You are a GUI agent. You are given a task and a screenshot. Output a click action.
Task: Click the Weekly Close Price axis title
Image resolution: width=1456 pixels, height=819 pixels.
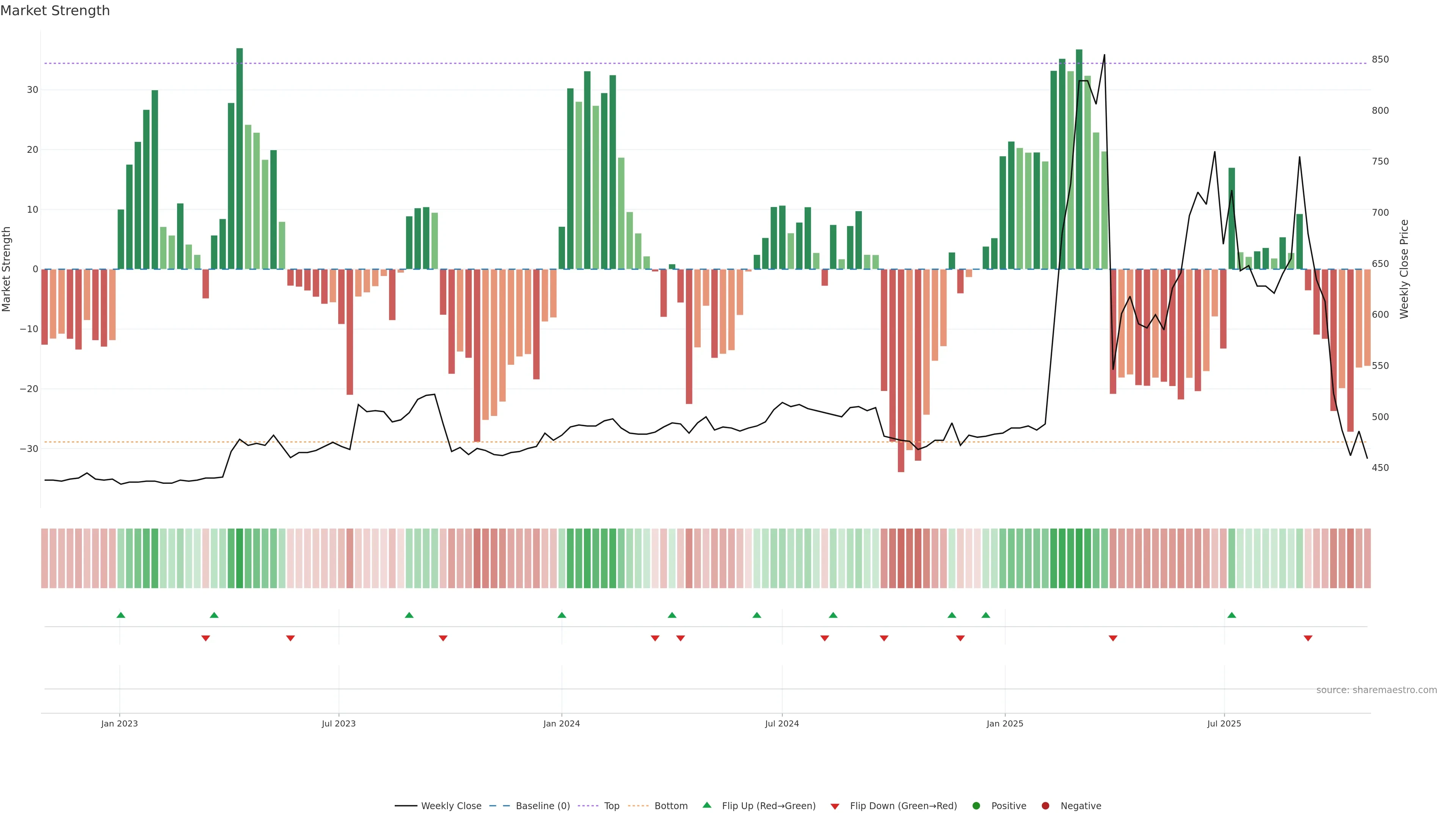point(1404,269)
